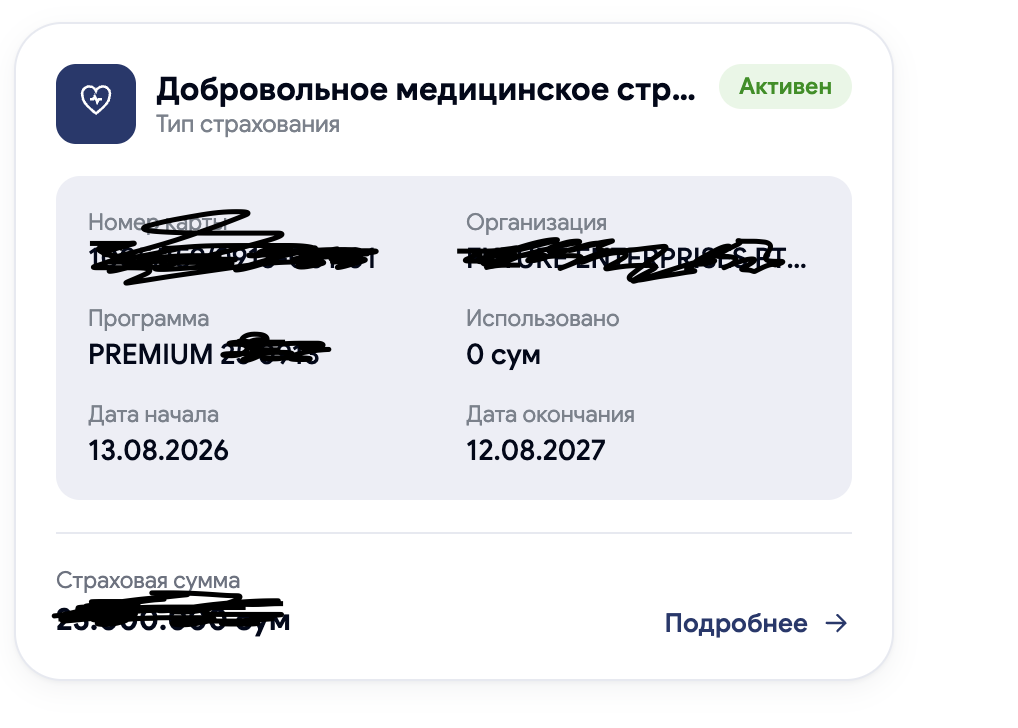Click the Номер карты label
The image size is (1018, 728).
coord(158,222)
